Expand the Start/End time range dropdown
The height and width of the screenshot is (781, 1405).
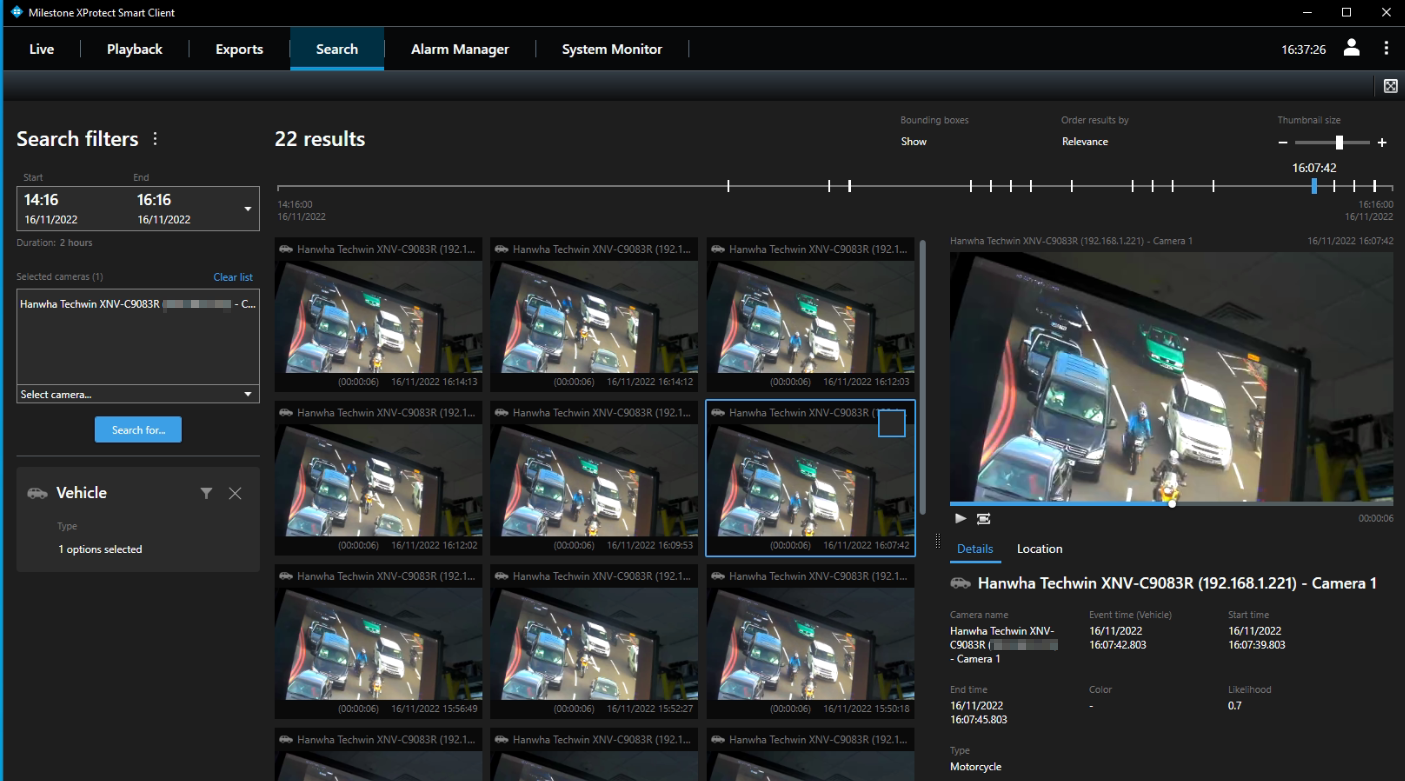[247, 209]
